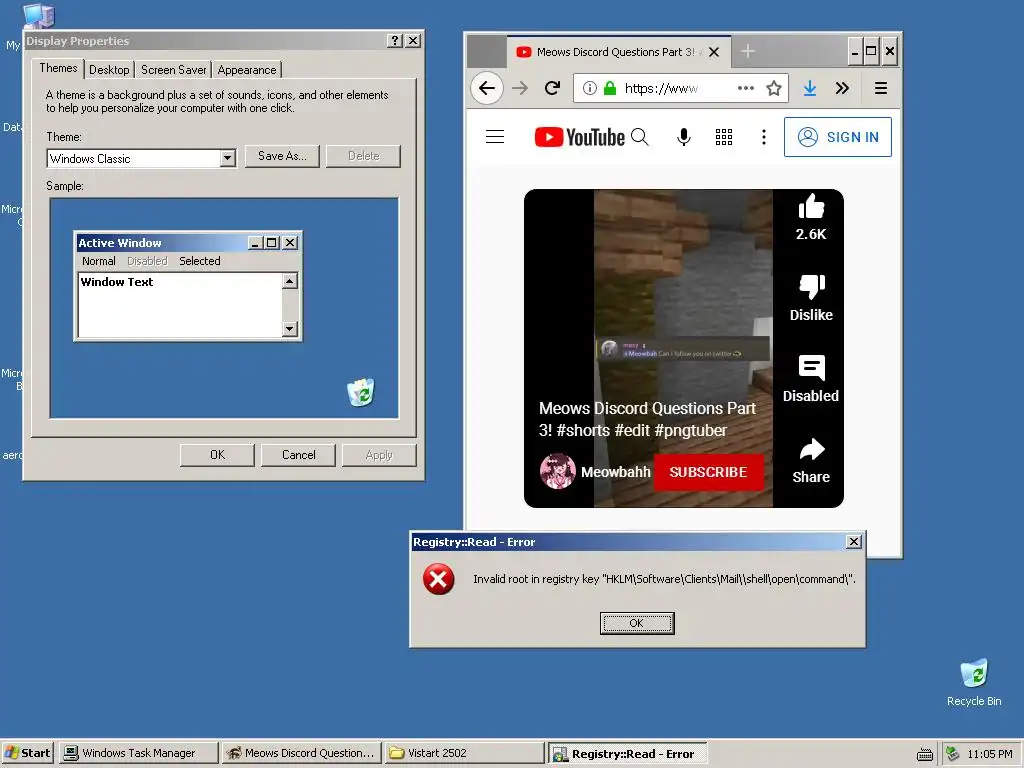Click the YouTube logo
Viewport: 1024px width, 768px height.
(579, 137)
